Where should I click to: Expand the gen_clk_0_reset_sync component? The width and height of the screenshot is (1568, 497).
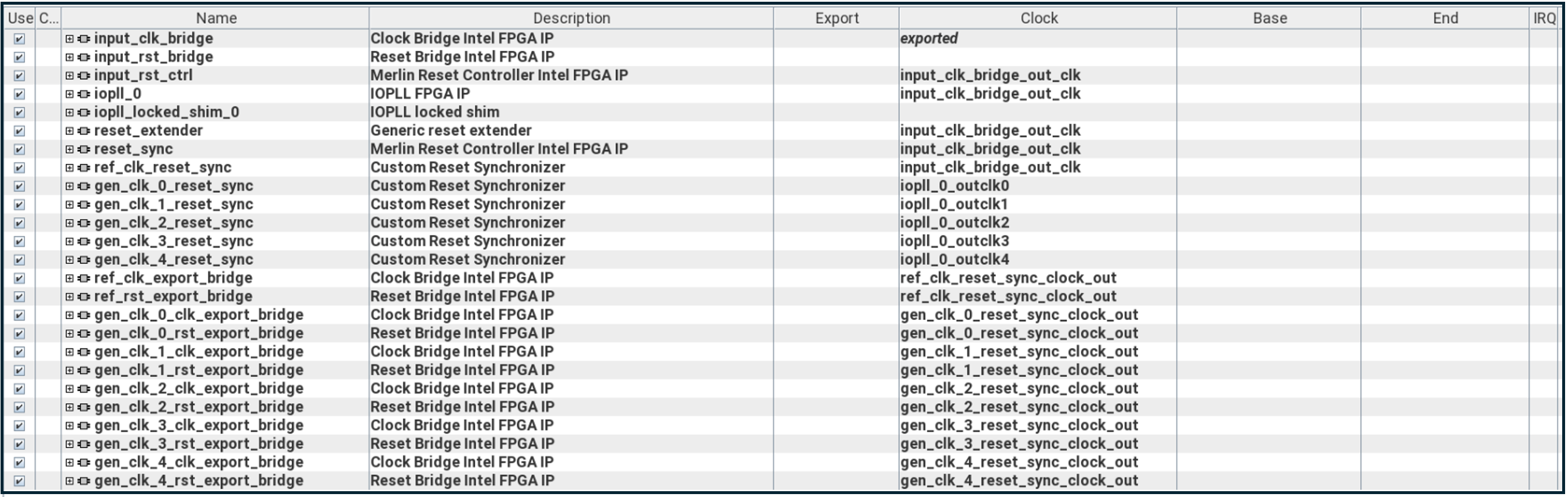coord(69,186)
